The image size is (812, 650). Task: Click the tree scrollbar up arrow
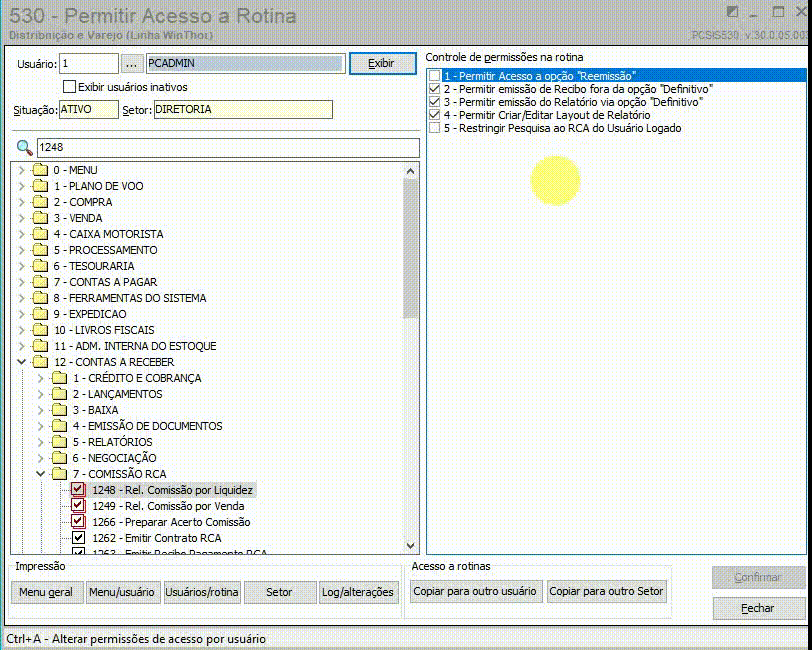coord(411,171)
